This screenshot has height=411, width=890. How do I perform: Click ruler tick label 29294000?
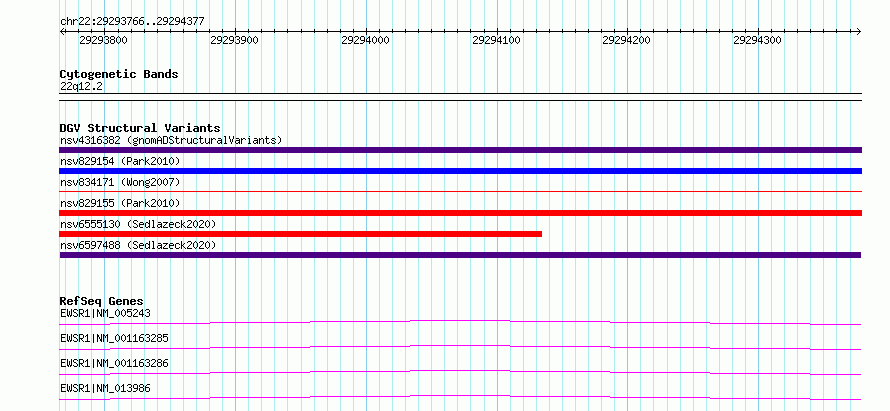366,40
